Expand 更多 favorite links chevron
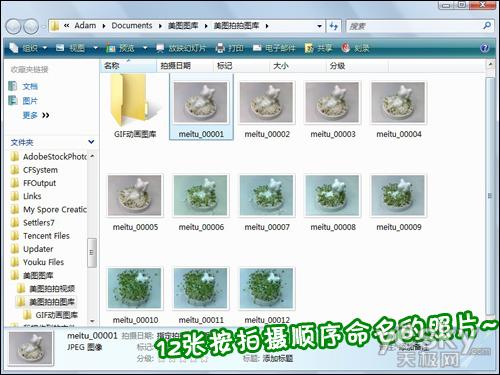Viewport: 500px width, 375px height. pos(46,115)
